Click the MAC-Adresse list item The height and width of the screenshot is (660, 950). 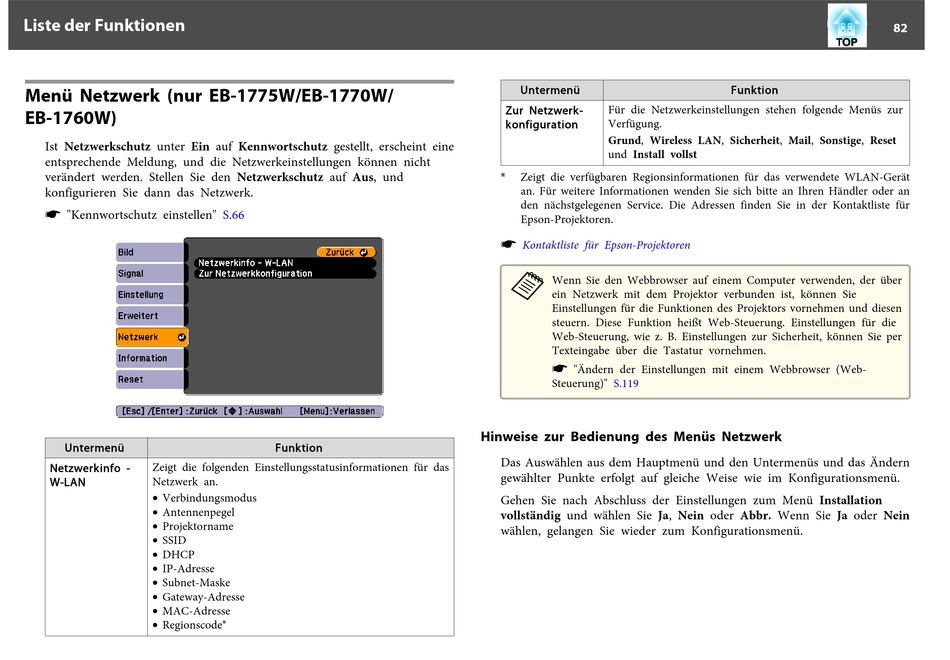tap(196, 611)
